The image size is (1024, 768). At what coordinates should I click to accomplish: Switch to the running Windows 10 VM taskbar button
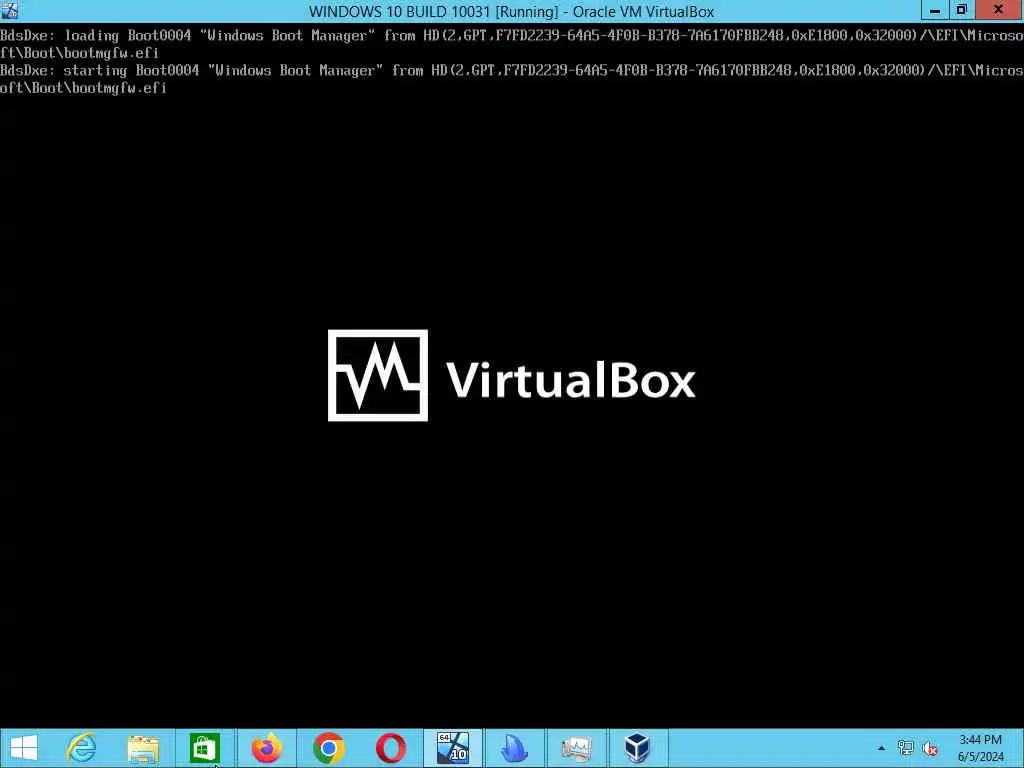pyautogui.click(x=453, y=748)
